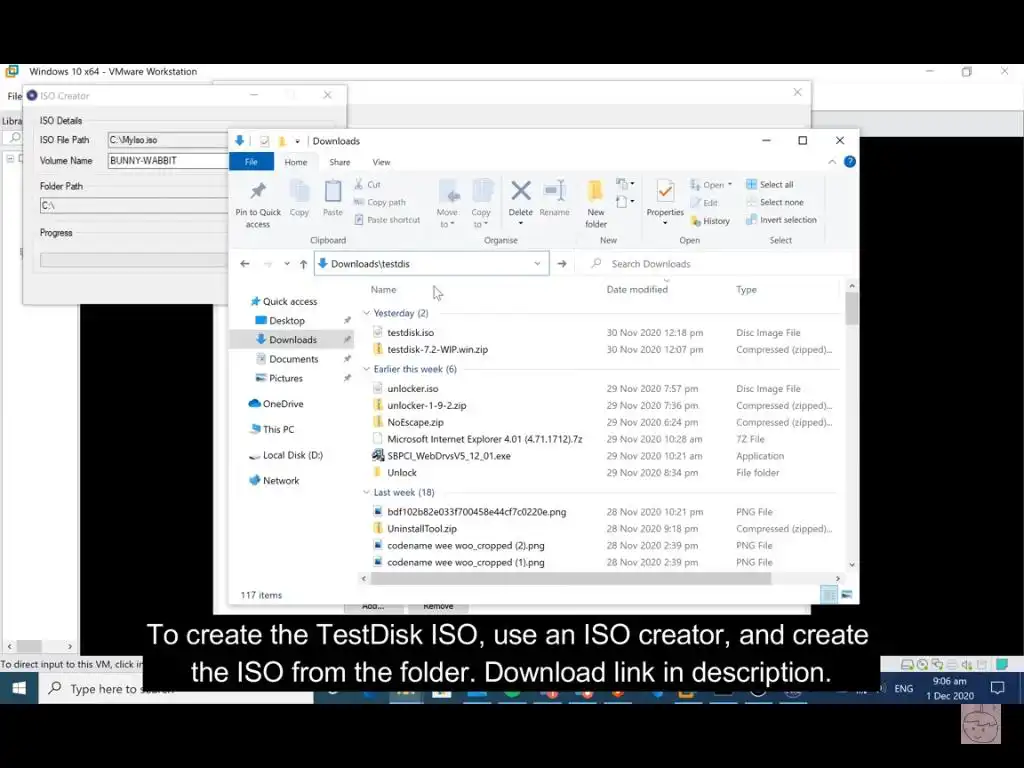
Task: Click the Rename ribbon icon
Action: 554,191
